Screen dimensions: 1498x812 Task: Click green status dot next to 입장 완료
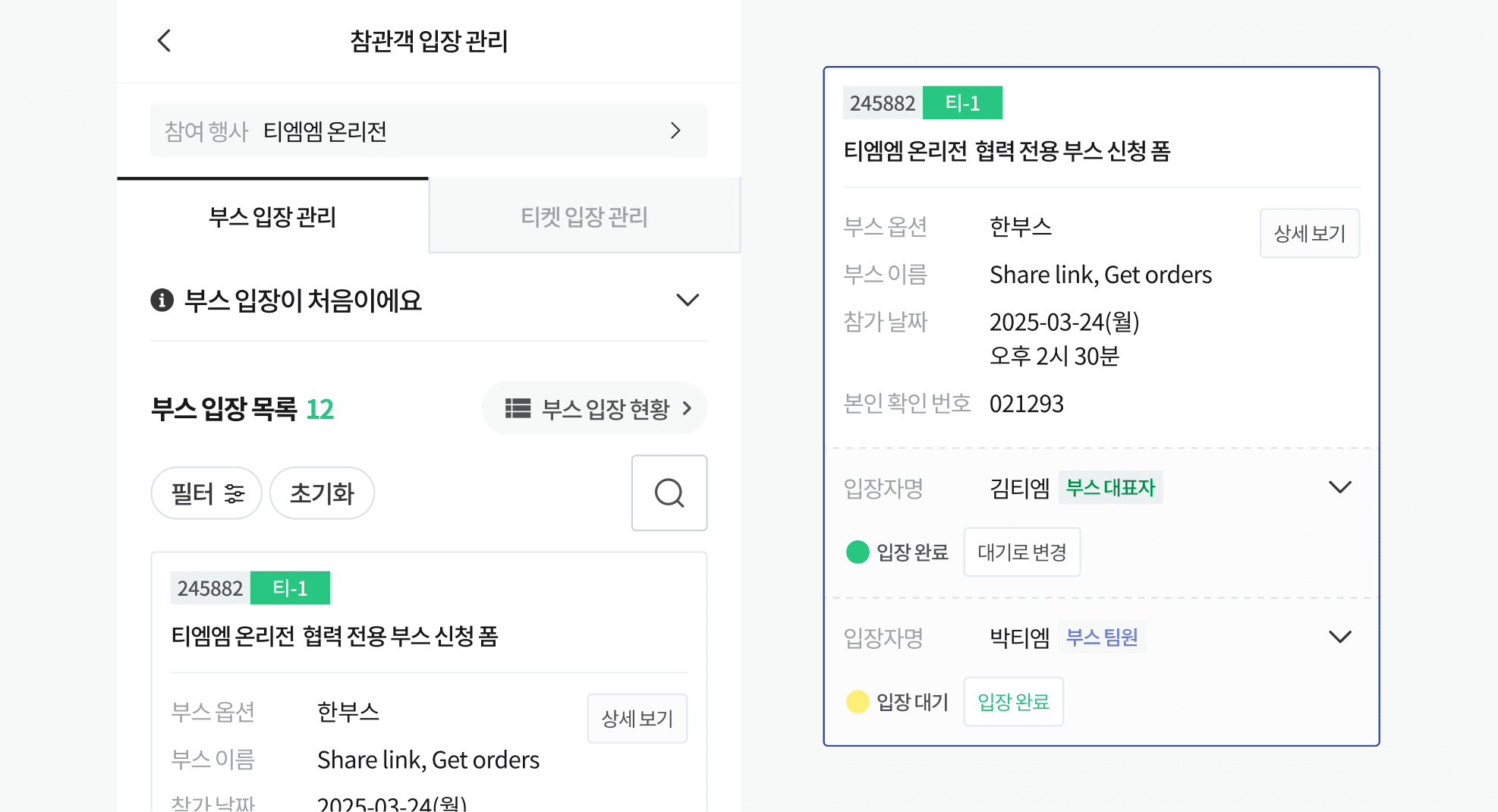[x=858, y=552]
